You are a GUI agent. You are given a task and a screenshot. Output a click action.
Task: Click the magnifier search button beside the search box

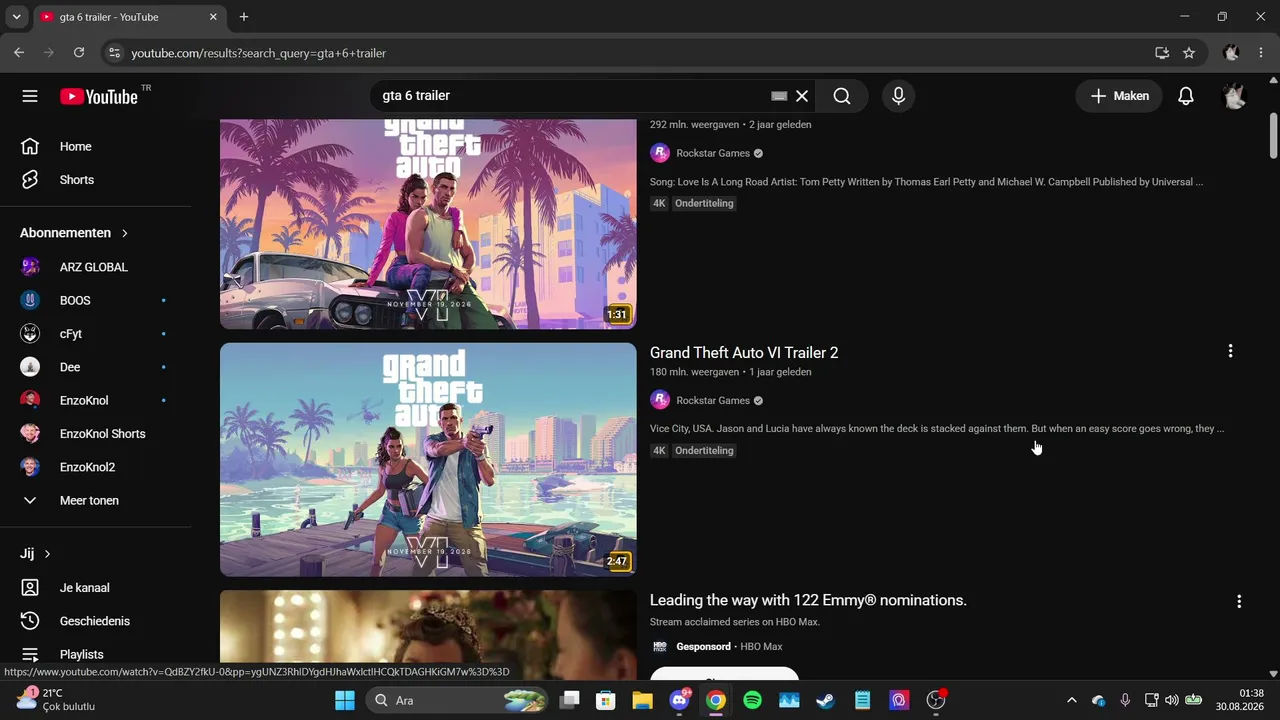coord(842,96)
